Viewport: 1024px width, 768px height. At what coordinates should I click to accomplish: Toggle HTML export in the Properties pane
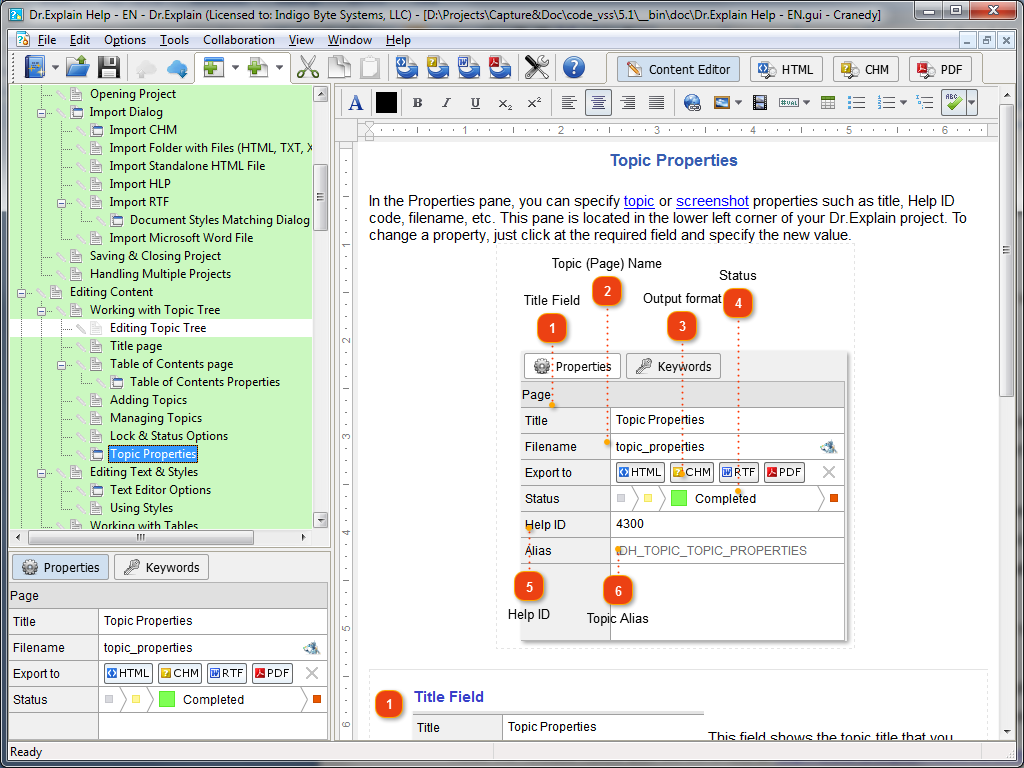129,673
